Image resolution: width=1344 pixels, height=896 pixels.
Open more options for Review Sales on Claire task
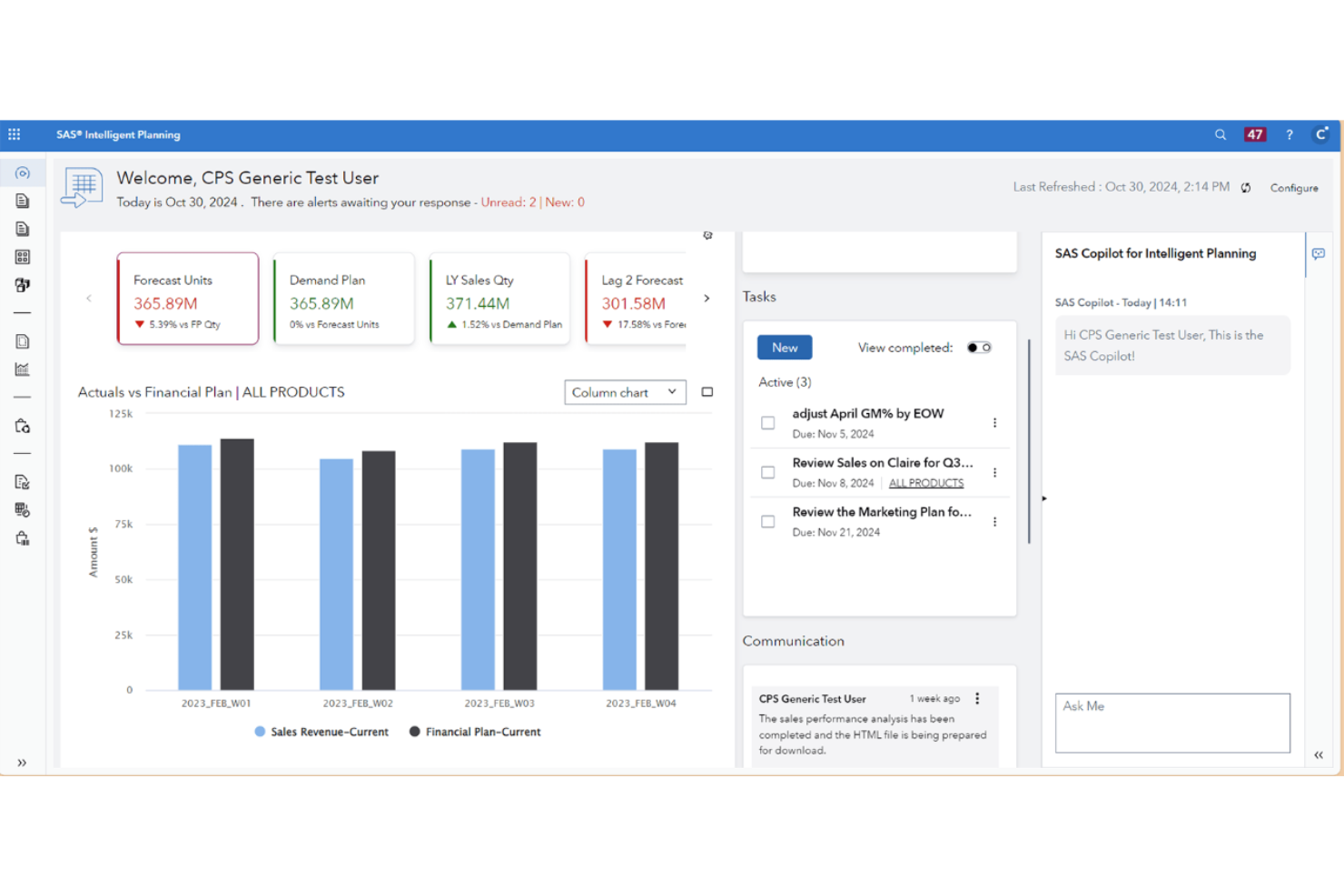[995, 473]
